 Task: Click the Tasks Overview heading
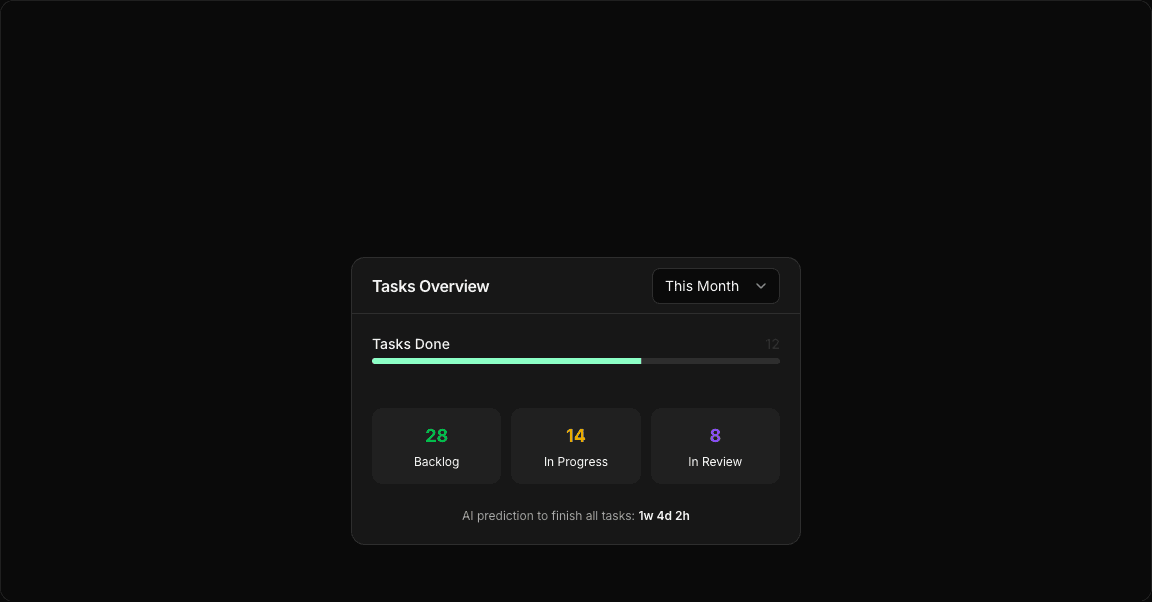pyautogui.click(x=430, y=286)
